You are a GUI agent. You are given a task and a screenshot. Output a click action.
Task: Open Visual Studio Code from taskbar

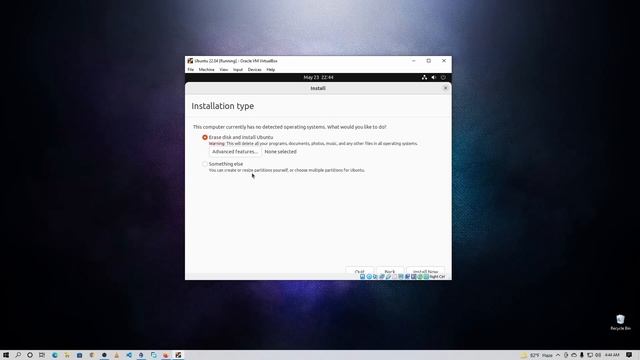coord(129,355)
